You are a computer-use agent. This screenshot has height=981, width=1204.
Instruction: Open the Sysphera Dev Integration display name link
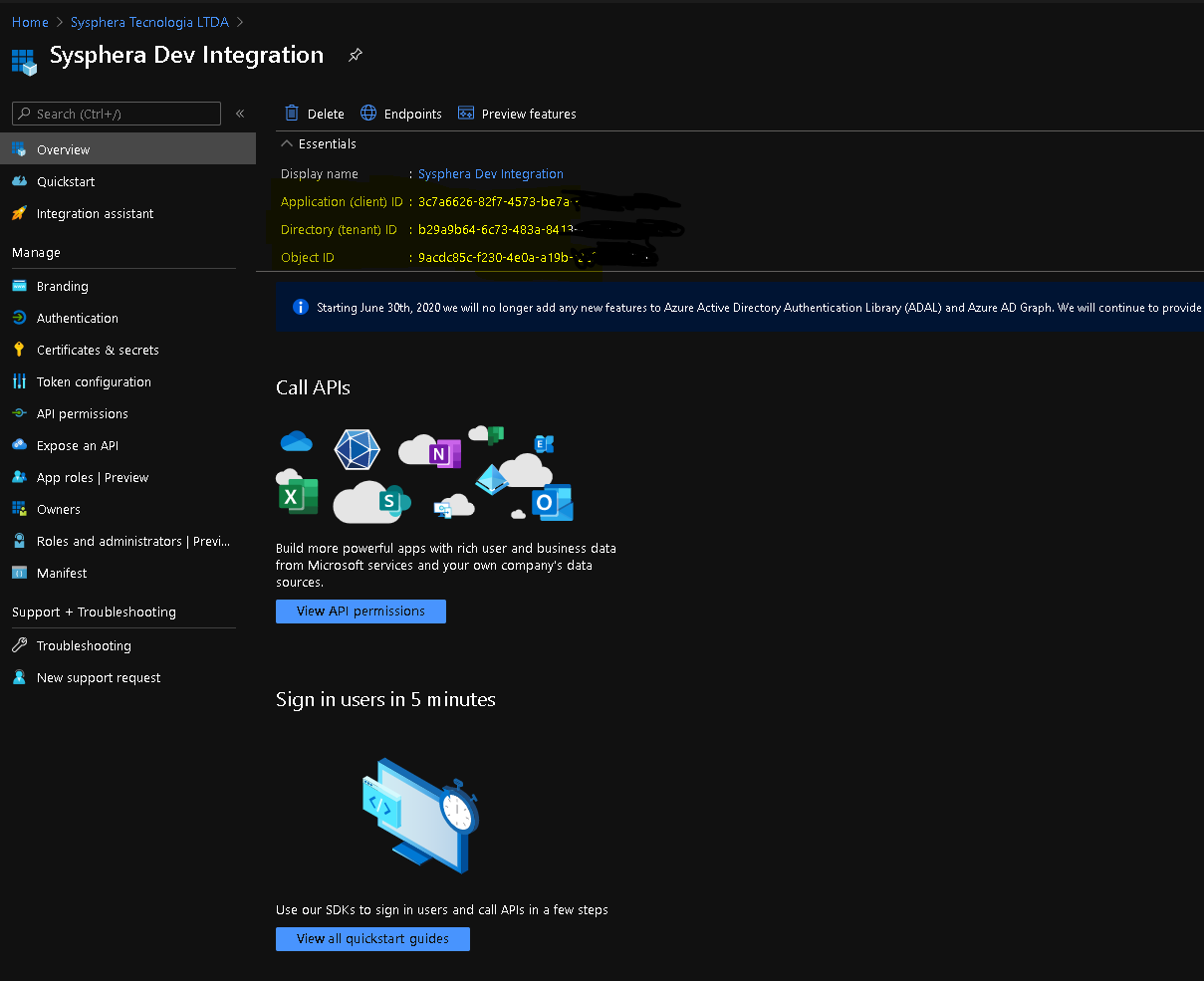(491, 173)
